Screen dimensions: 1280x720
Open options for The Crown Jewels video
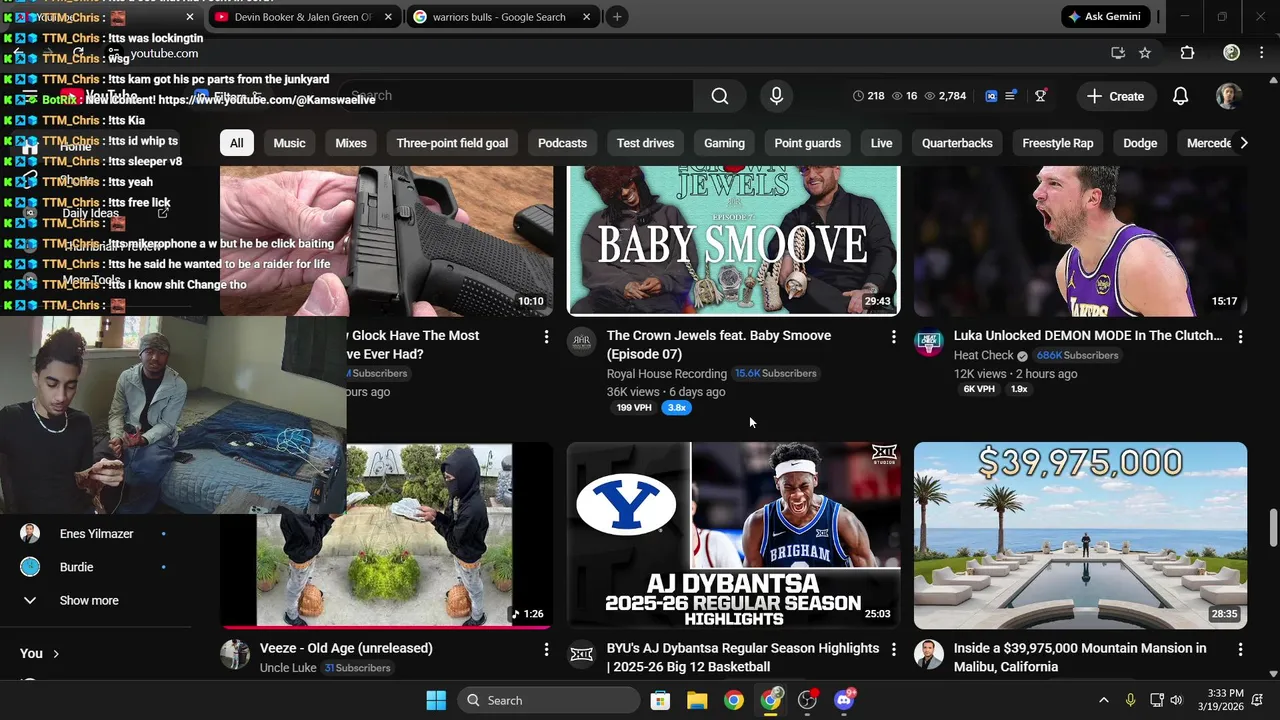coord(893,337)
